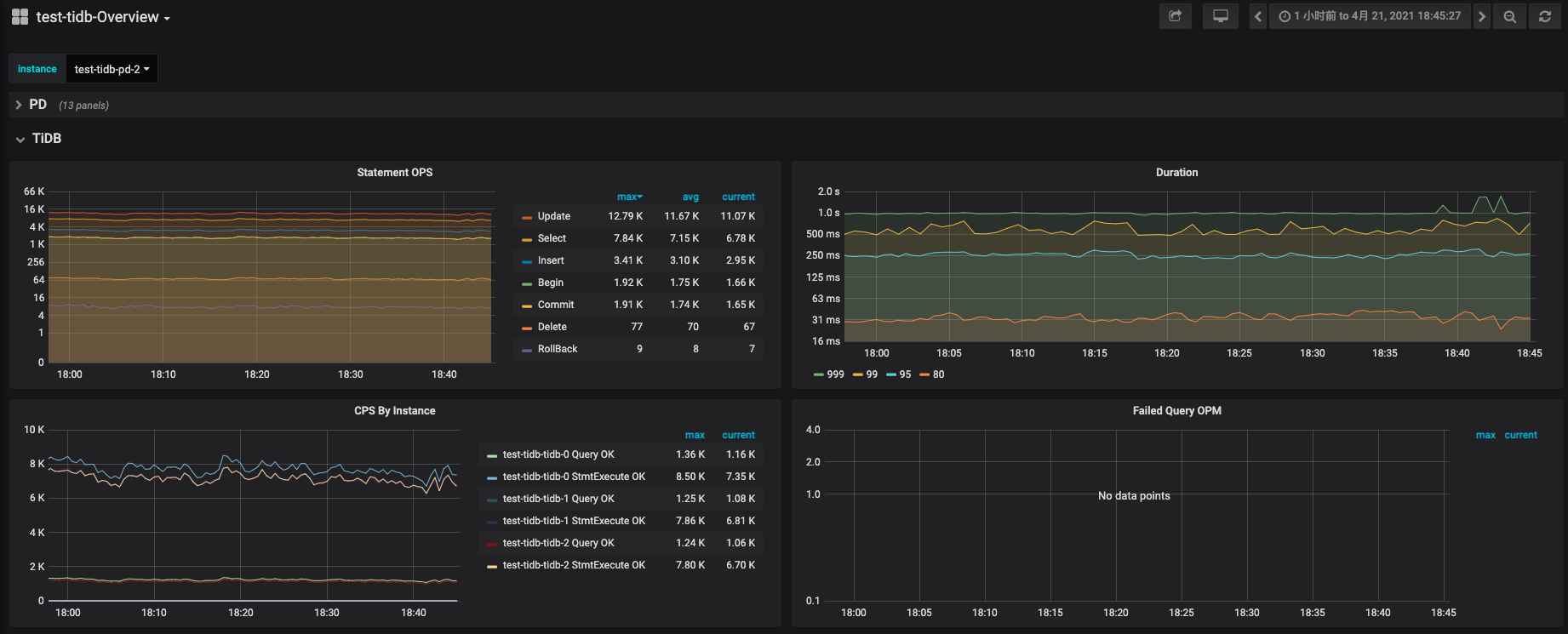Viewport: 1568px width, 634px height.
Task: Collapse the TiDB row
Action: [x=46, y=139]
